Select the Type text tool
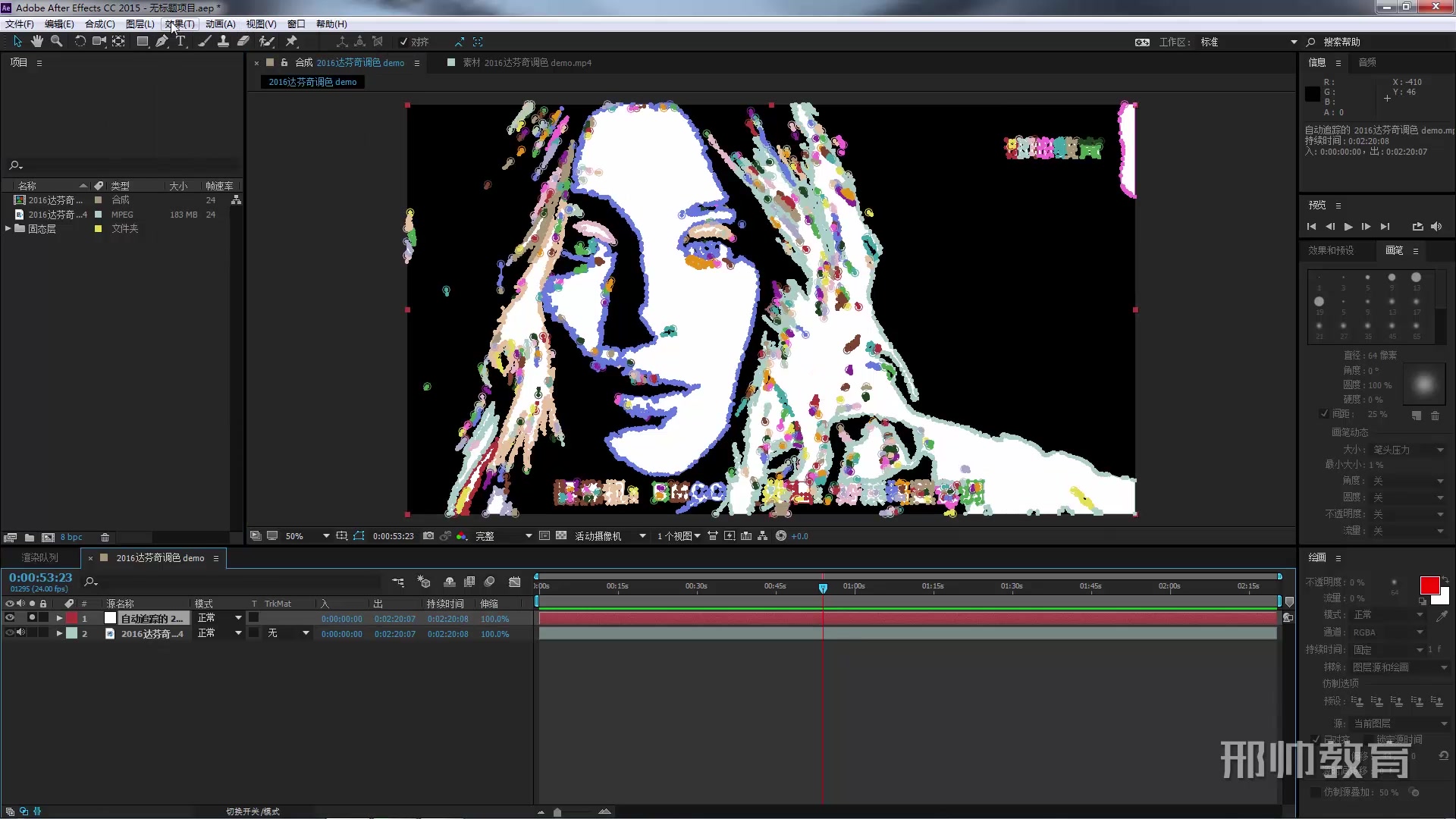Viewport: 1456px width, 819px height. coord(180,42)
